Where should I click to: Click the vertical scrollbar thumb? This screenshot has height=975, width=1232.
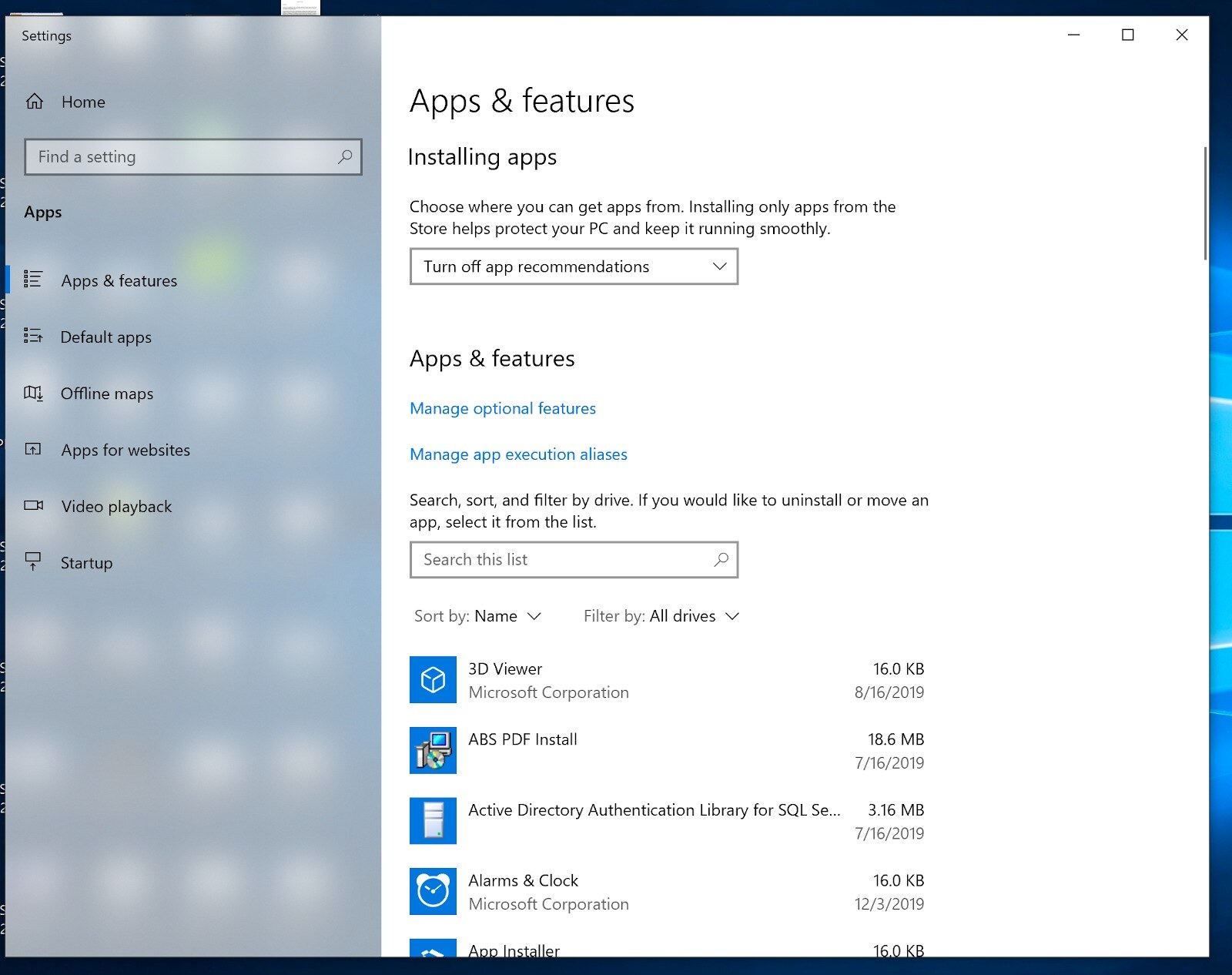[x=1204, y=203]
